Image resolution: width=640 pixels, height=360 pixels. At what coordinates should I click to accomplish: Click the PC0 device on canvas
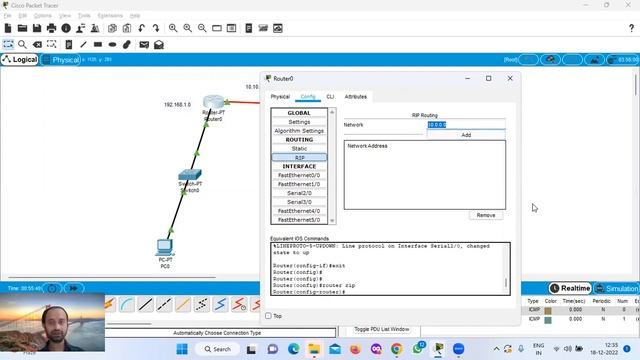pyautogui.click(x=164, y=247)
